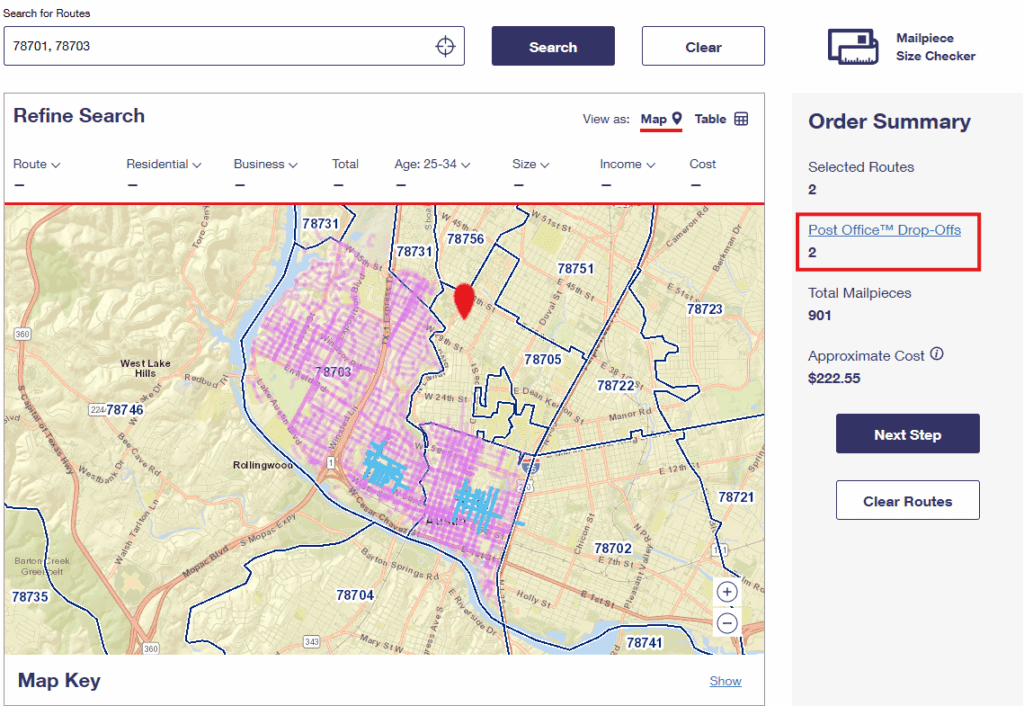This screenshot has width=1024, height=706.
Task: Click the locate-me crosshair icon in search field
Action: click(445, 46)
